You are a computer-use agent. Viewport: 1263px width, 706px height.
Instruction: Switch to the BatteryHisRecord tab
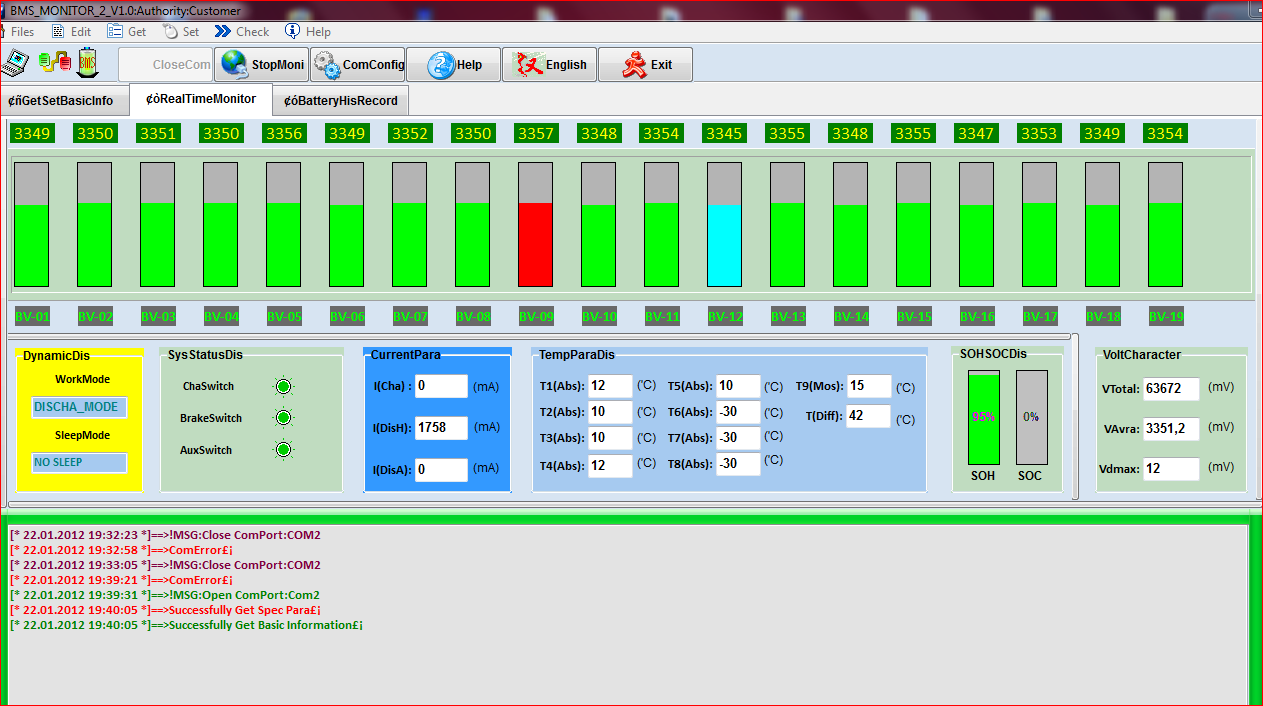340,101
